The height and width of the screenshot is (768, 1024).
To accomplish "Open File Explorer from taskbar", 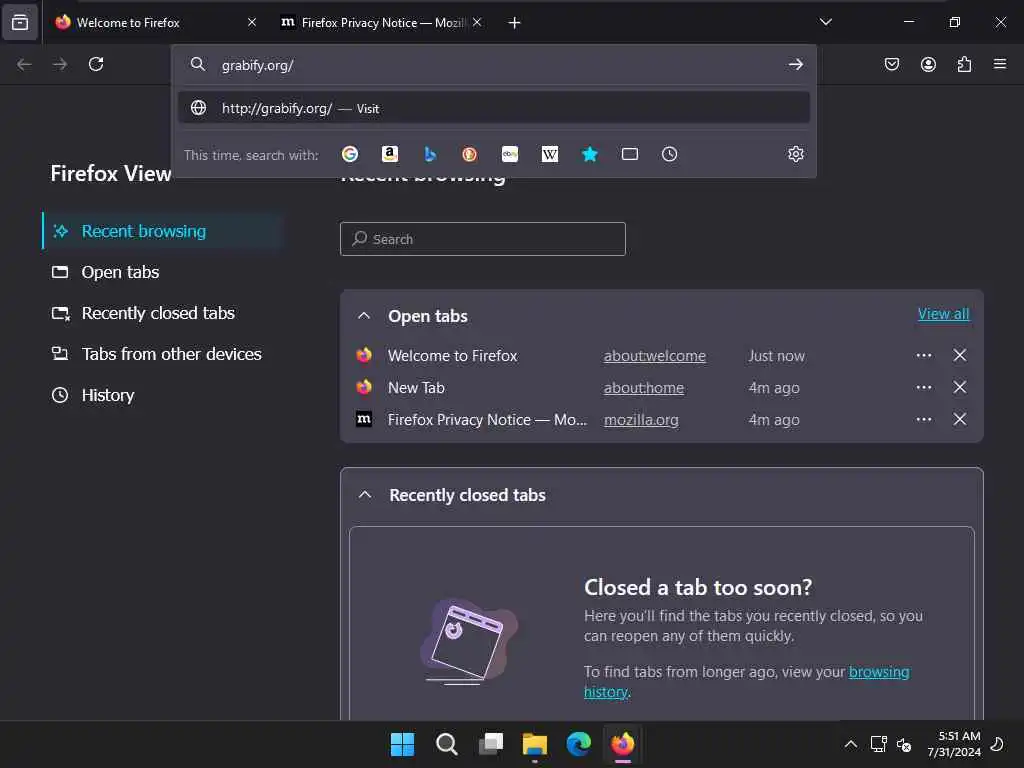I will (x=535, y=744).
